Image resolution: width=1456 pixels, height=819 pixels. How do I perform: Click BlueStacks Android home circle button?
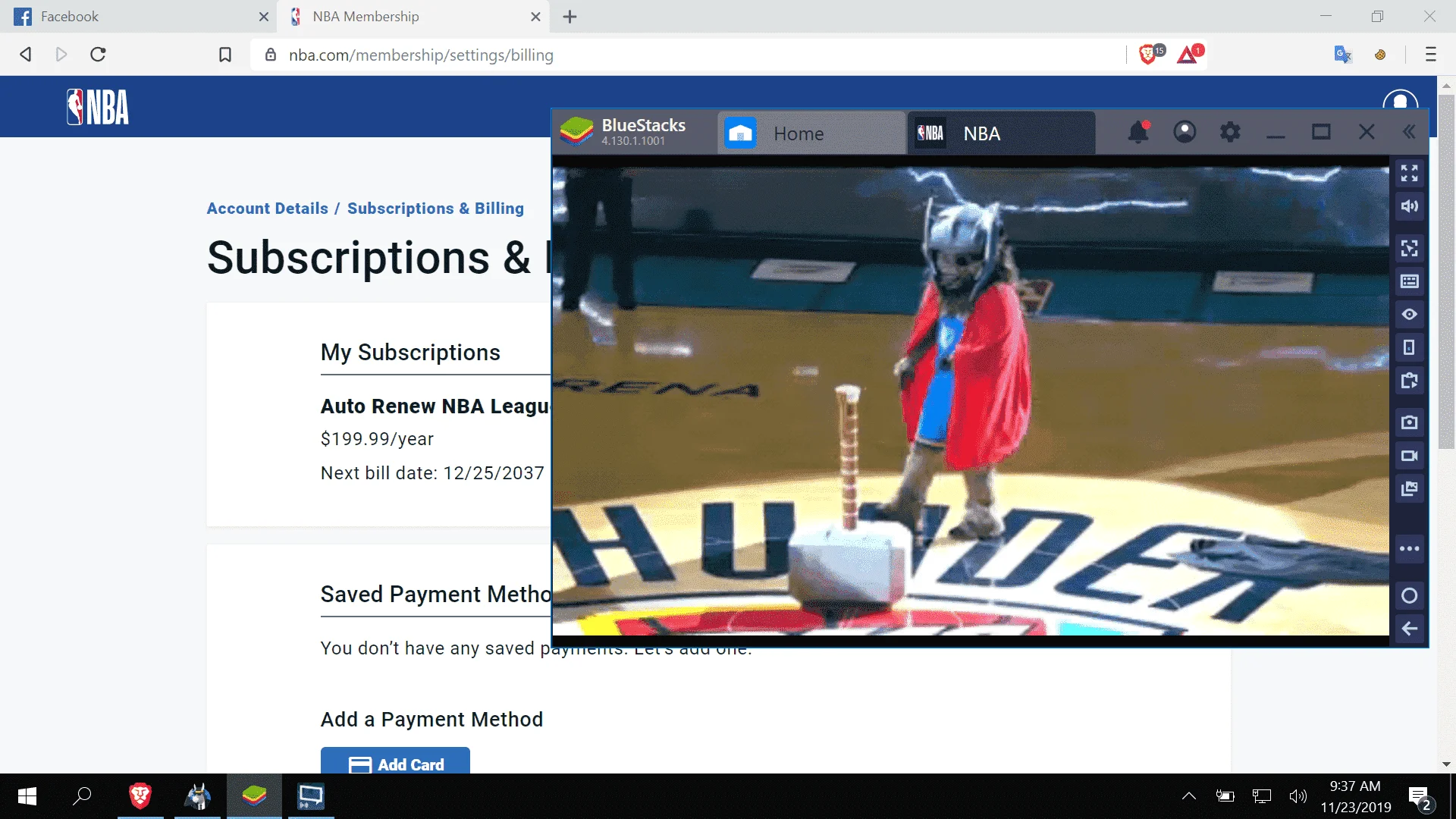pos(1409,595)
